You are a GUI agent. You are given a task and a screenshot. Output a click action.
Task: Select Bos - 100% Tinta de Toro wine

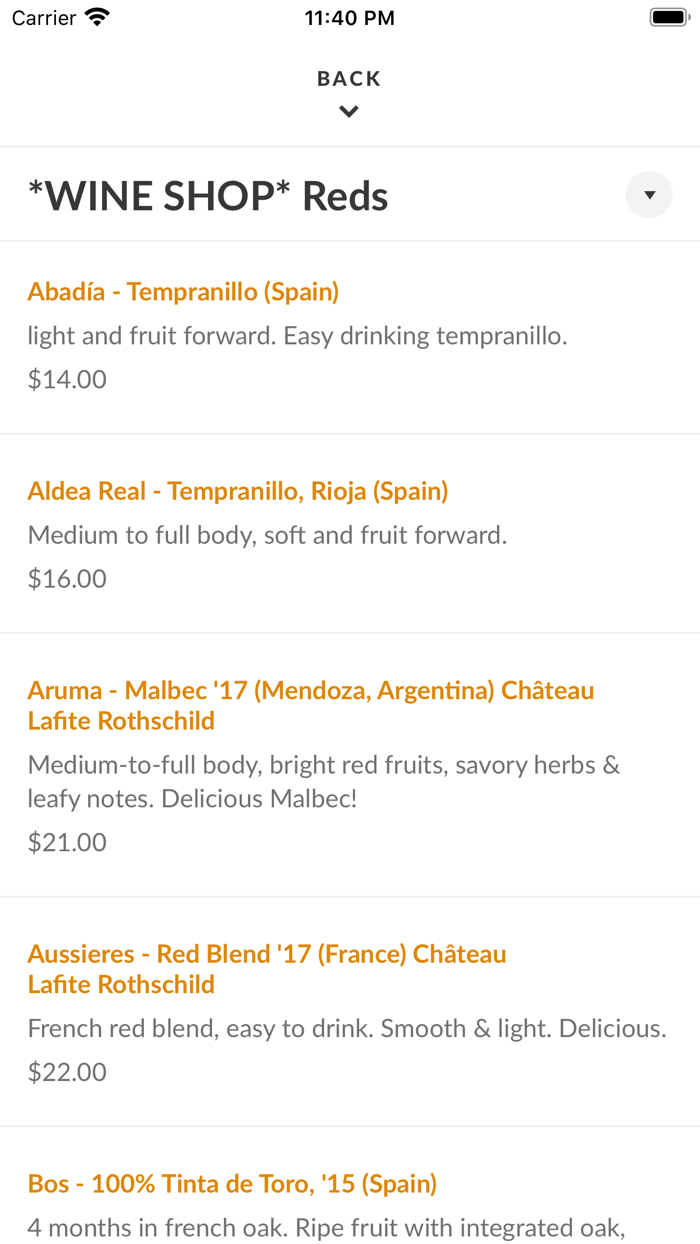click(x=232, y=1183)
